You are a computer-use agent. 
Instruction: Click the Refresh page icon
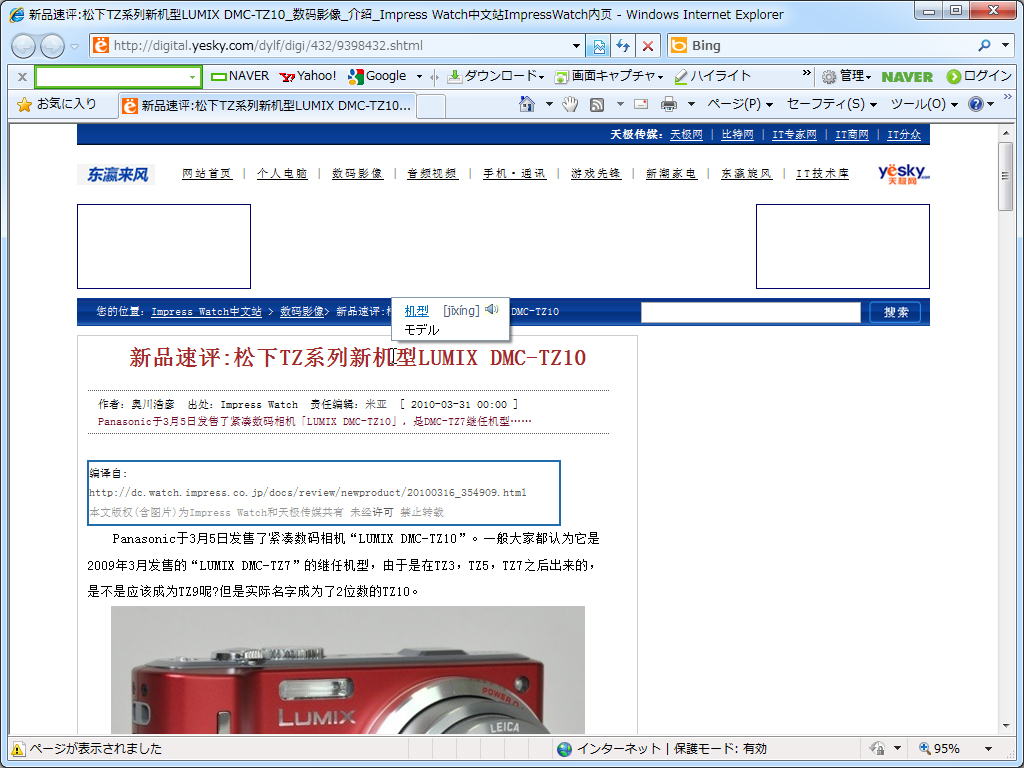pos(623,46)
